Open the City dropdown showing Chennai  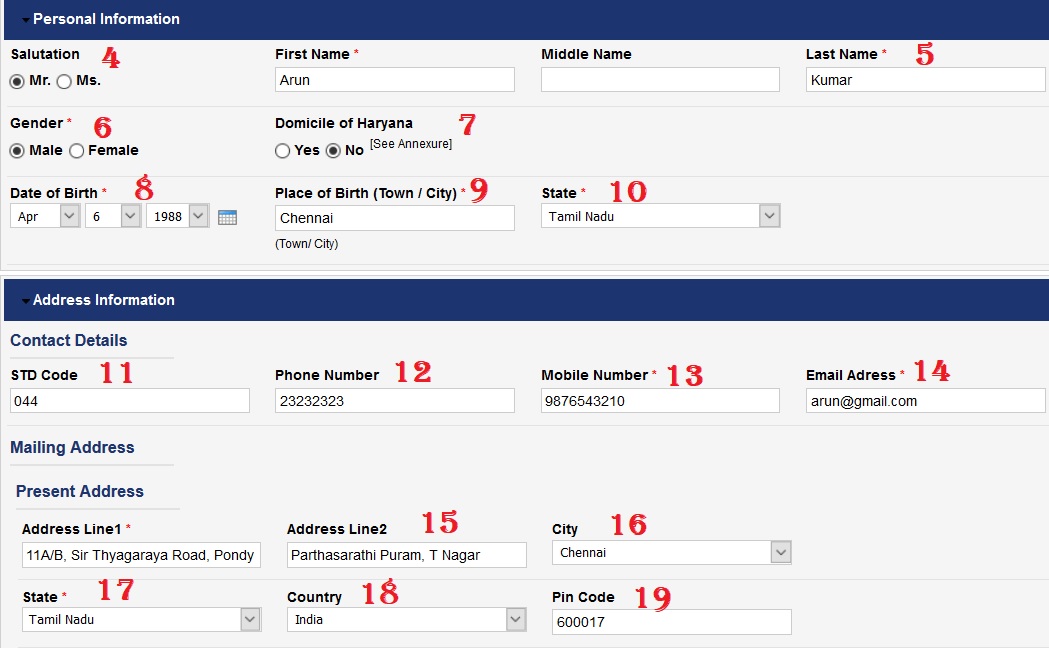point(671,553)
